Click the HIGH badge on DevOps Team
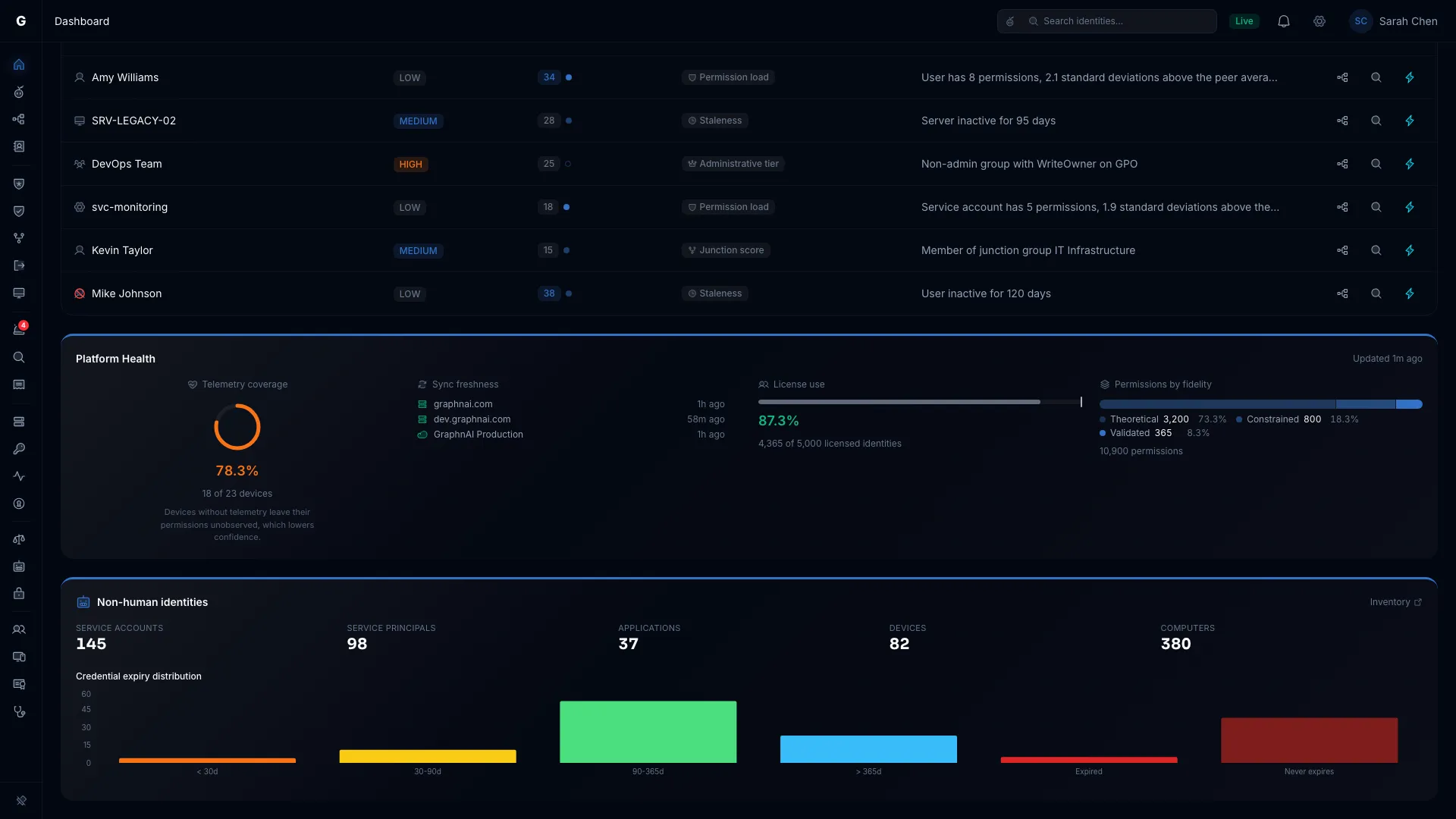1456x819 pixels. coord(410,165)
